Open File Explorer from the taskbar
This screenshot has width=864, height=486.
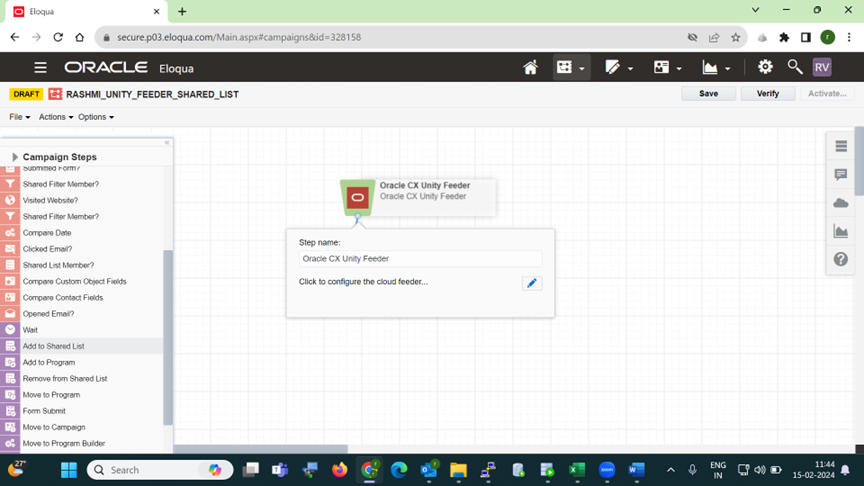coord(458,470)
